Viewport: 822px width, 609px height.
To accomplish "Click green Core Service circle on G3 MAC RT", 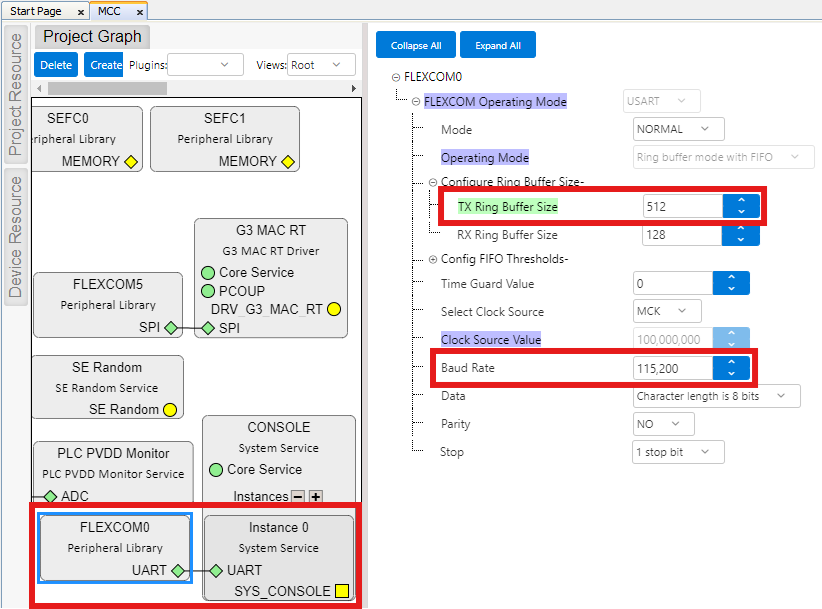I will 208,272.
